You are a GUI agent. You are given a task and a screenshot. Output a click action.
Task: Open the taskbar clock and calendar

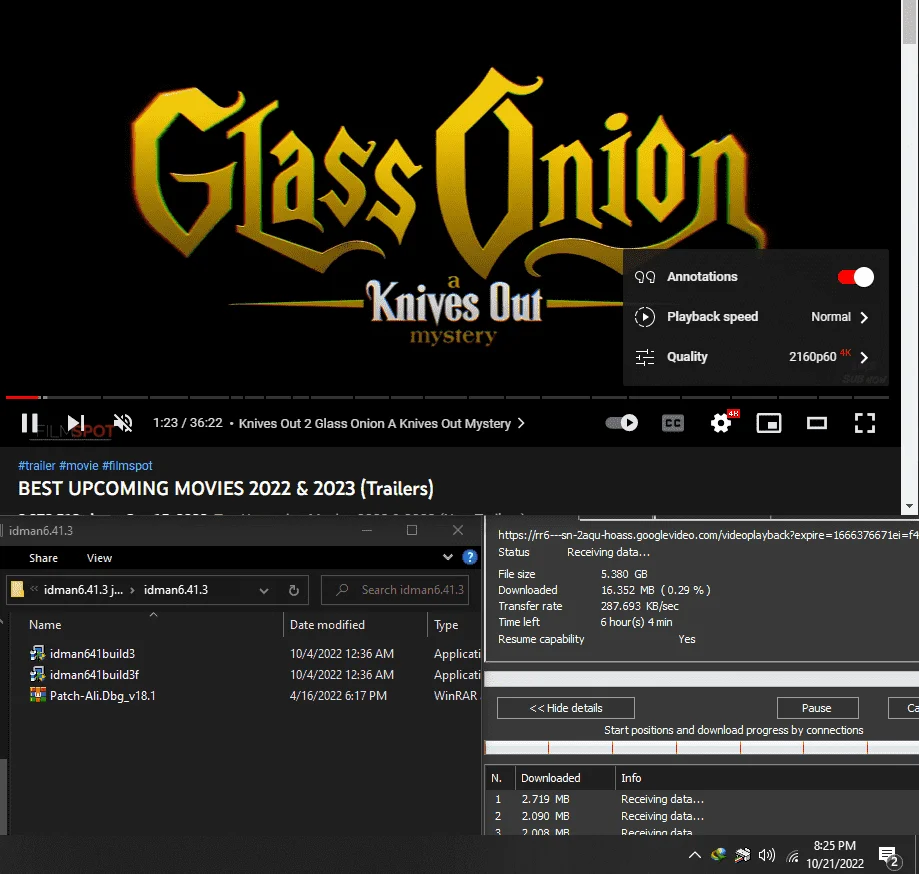(835, 855)
